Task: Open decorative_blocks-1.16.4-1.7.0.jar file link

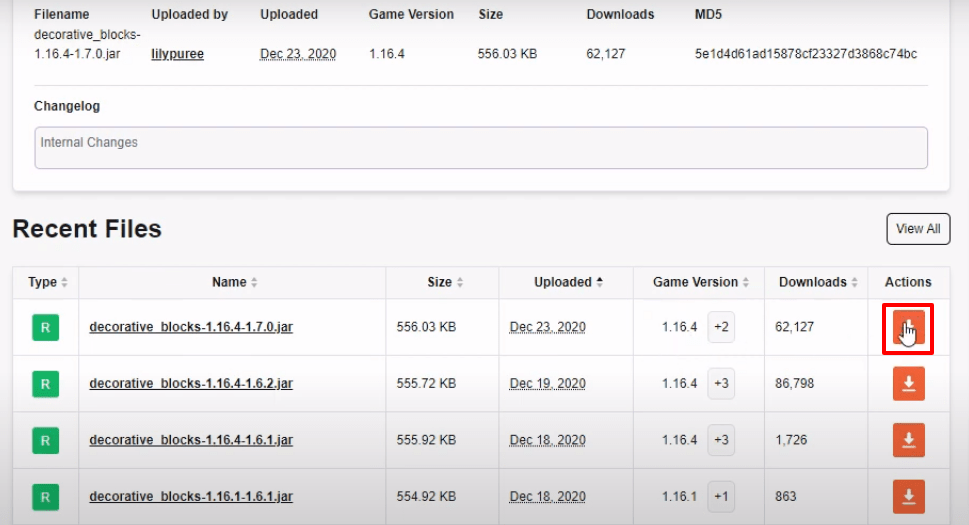Action: click(x=191, y=327)
